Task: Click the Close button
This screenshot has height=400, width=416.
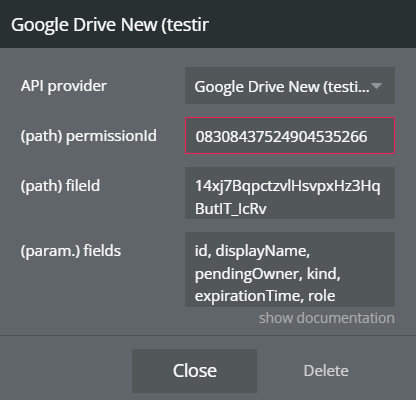Action: click(x=194, y=371)
